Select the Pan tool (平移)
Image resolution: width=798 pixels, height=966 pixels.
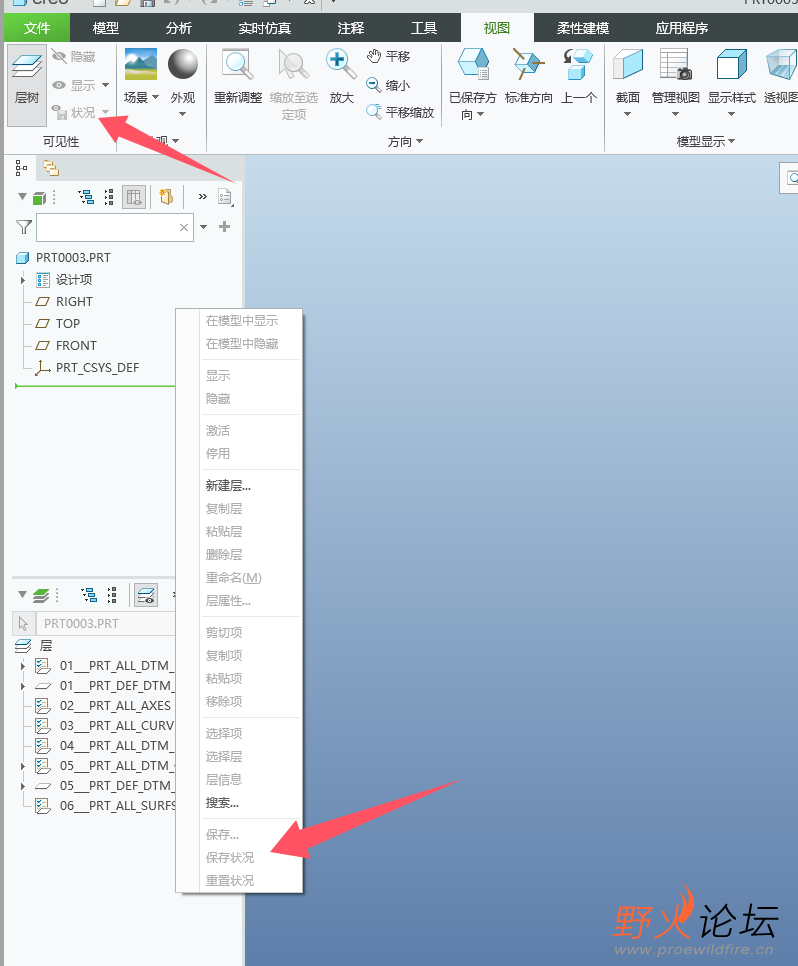tap(388, 57)
